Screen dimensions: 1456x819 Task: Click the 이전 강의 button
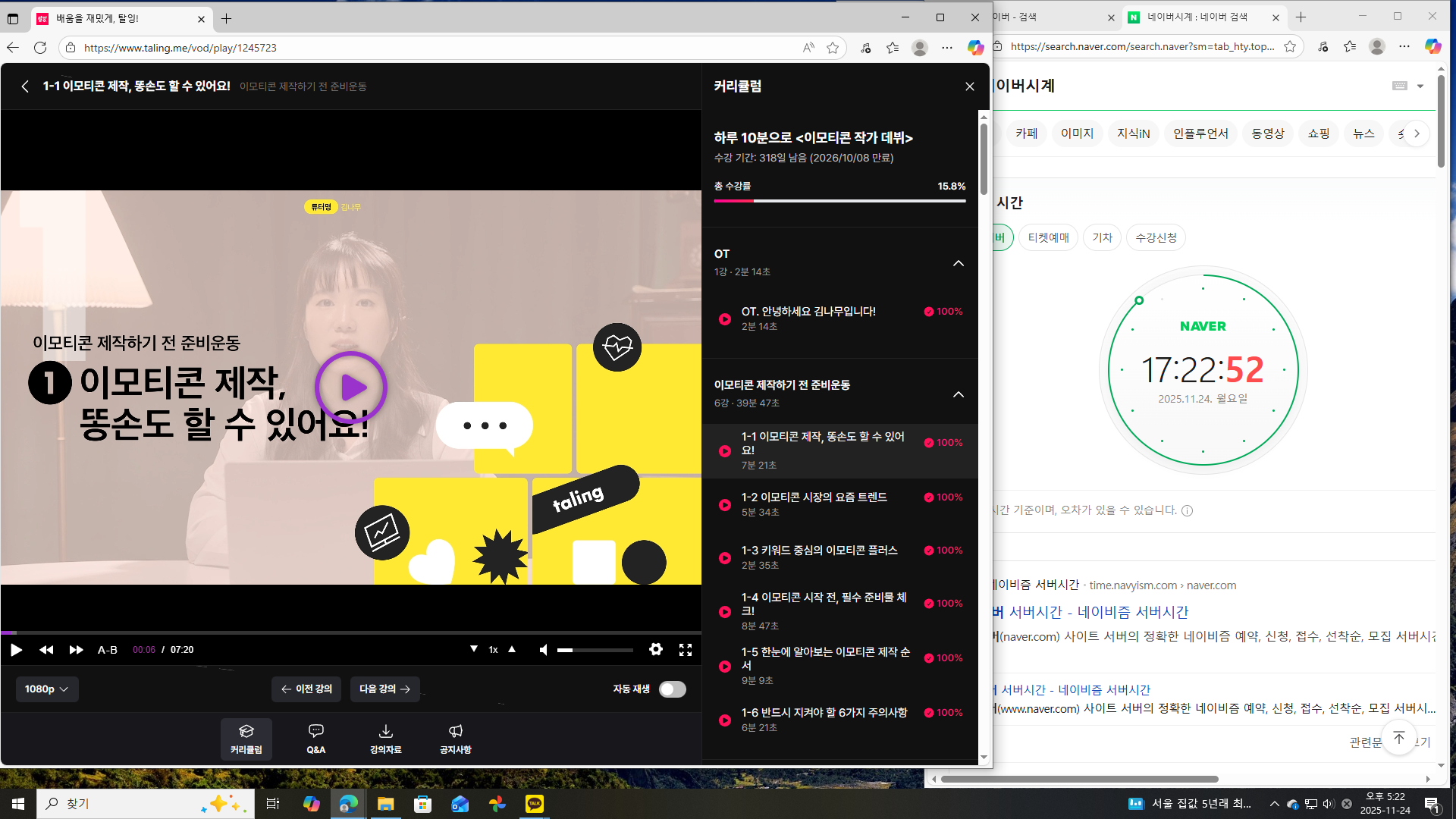306,689
